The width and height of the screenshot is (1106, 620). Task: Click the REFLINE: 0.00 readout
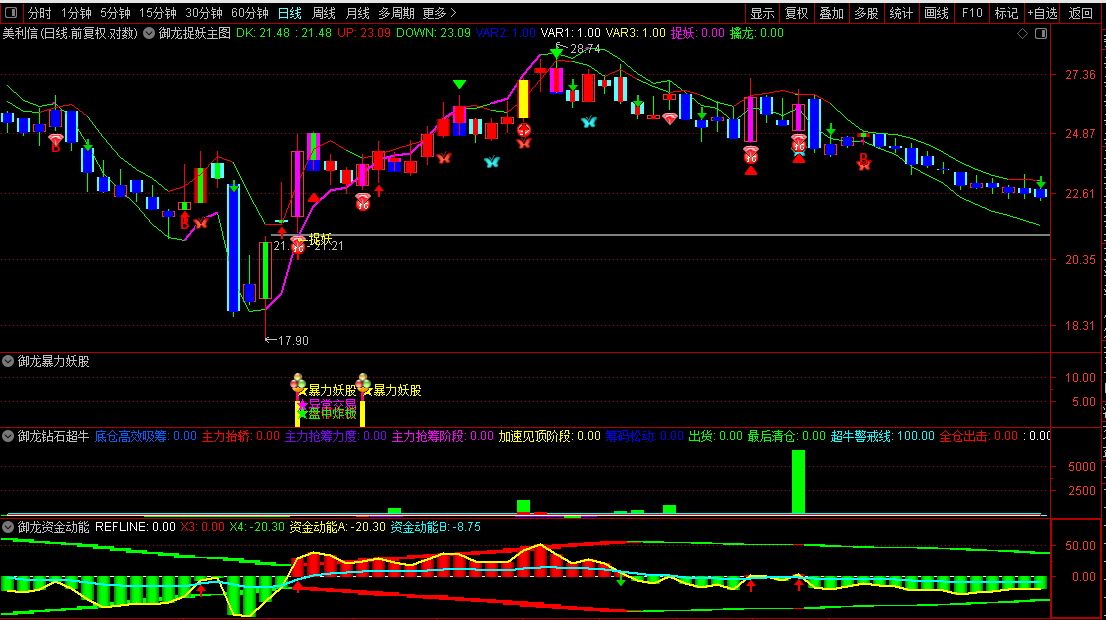[x=135, y=527]
